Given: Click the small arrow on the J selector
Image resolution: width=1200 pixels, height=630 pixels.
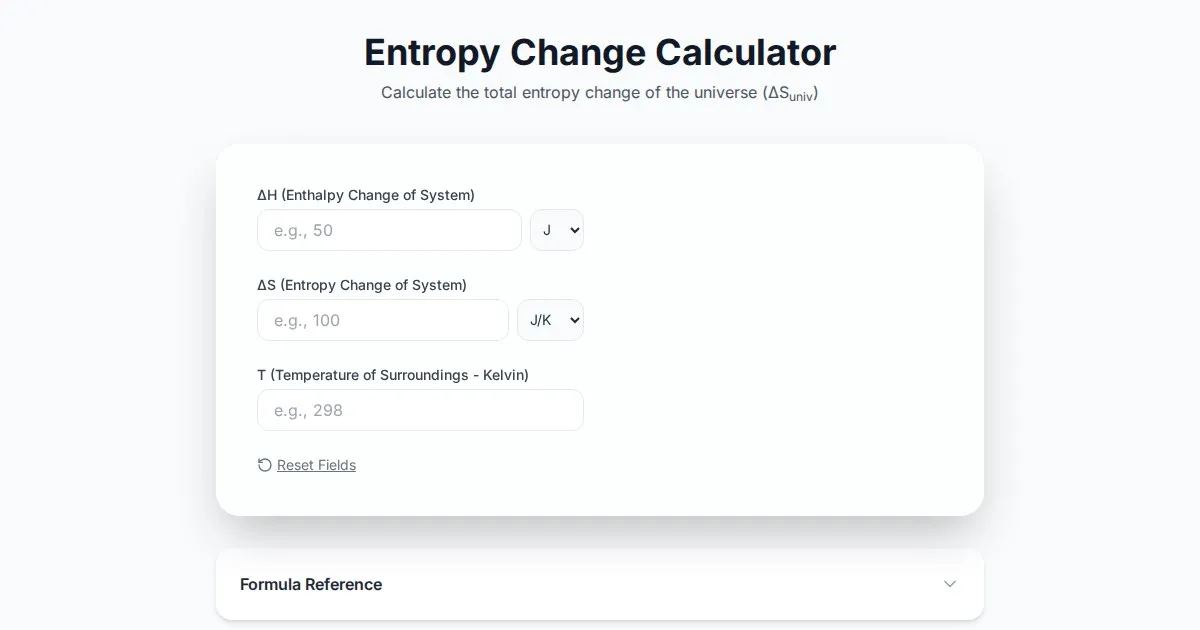Looking at the screenshot, I should pyautogui.click(x=574, y=230).
